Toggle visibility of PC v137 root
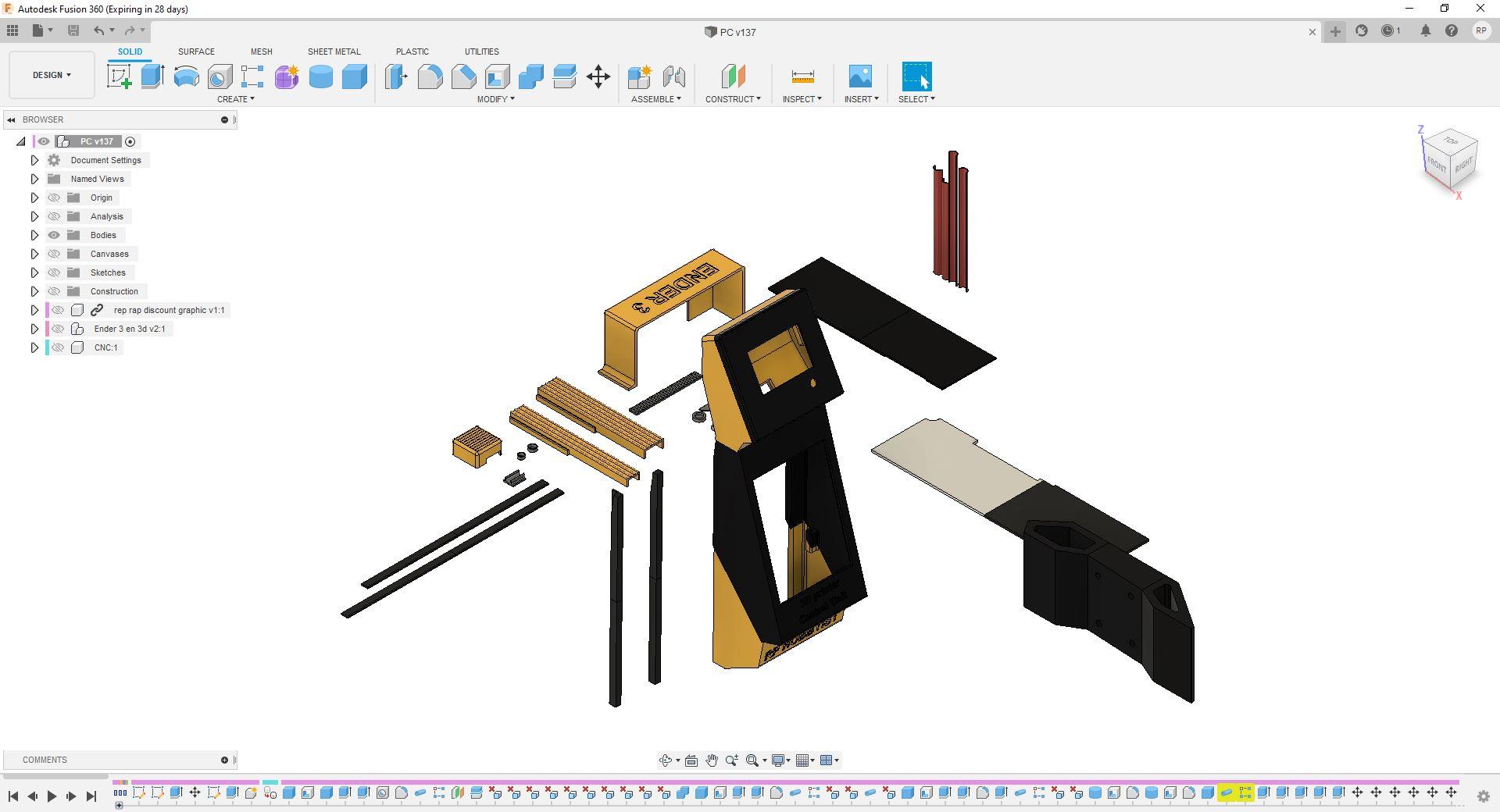Image resolution: width=1500 pixels, height=812 pixels. (44, 141)
